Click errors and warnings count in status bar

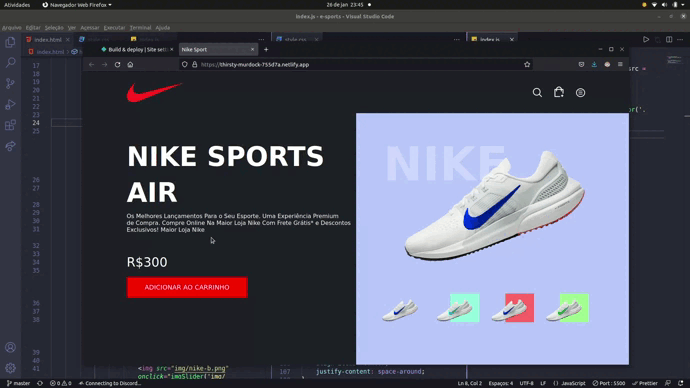(x=61, y=383)
